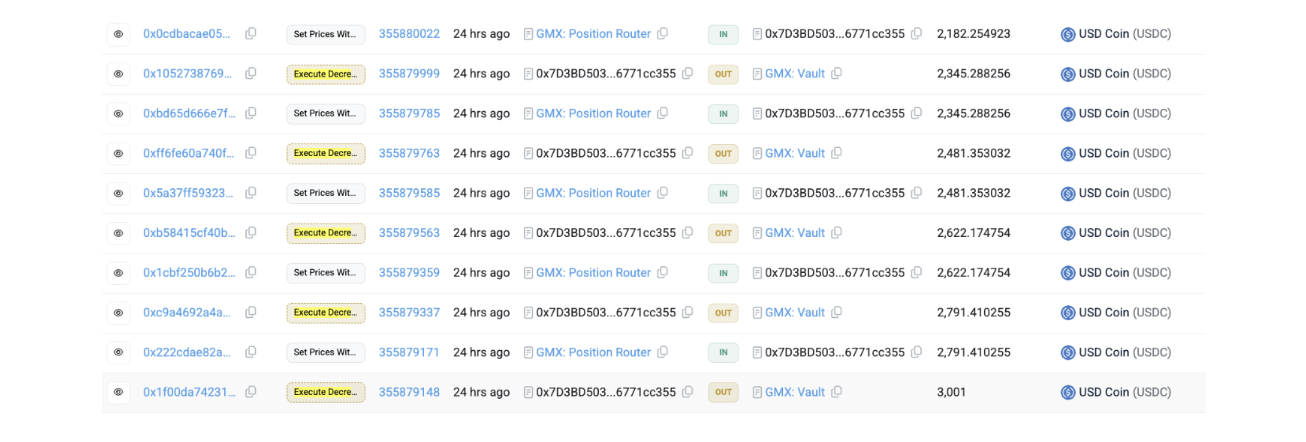
Task: Copy GMX: Vault address in row 355879999
Action: point(836,74)
